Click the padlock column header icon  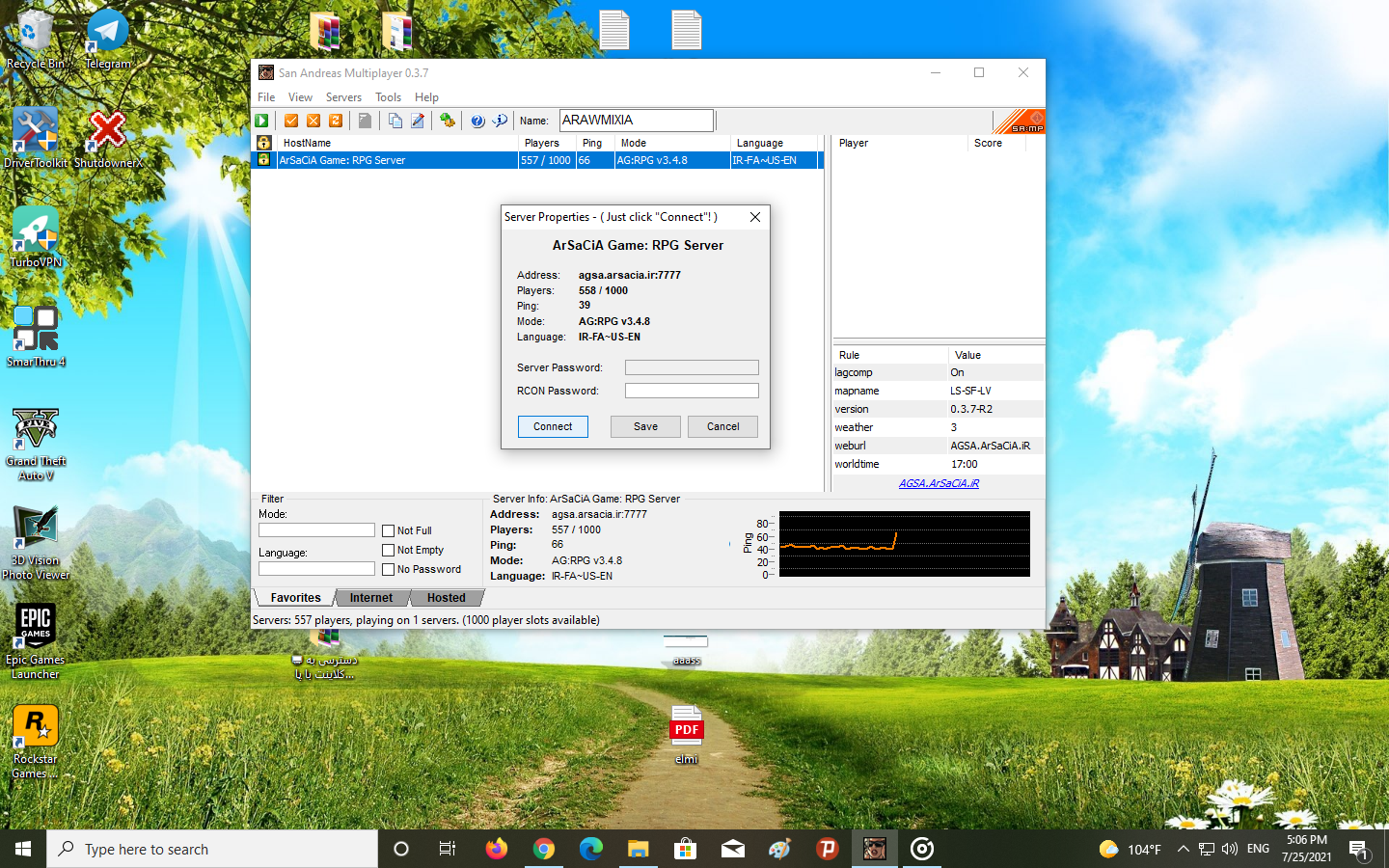pos(263,143)
